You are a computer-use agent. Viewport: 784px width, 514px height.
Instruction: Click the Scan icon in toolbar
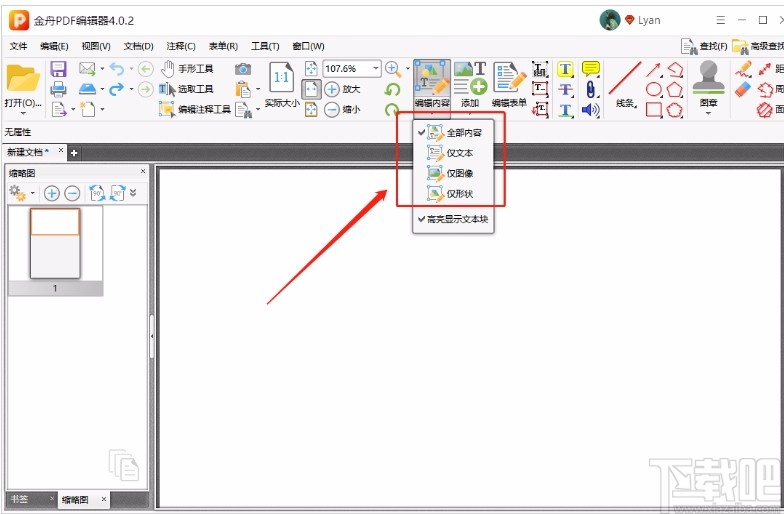[x=87, y=89]
